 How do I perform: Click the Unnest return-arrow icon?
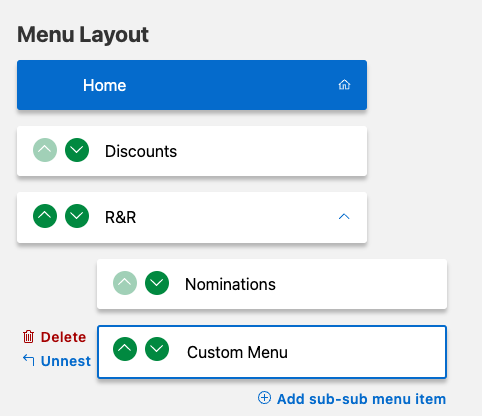[29, 360]
